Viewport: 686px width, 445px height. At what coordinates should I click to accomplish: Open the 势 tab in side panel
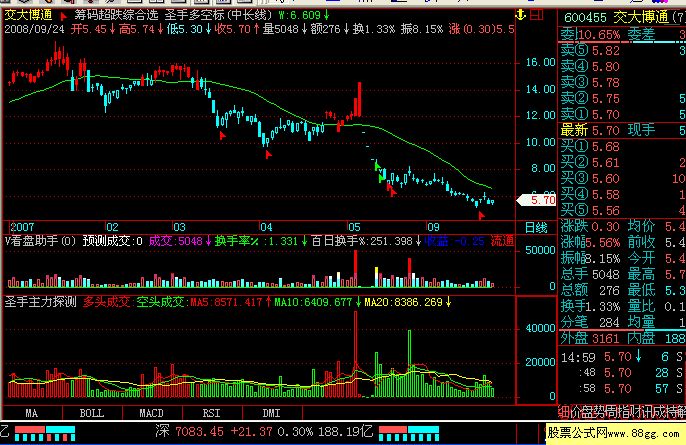[x=601, y=411]
